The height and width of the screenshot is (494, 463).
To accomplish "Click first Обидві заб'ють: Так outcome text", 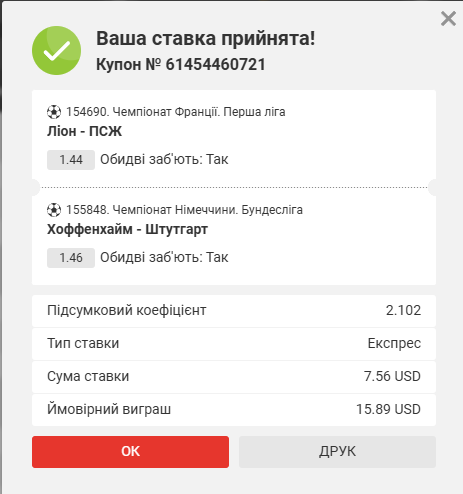I will pos(164,160).
